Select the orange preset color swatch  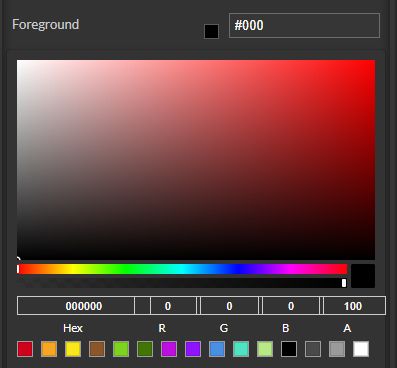tap(49, 349)
